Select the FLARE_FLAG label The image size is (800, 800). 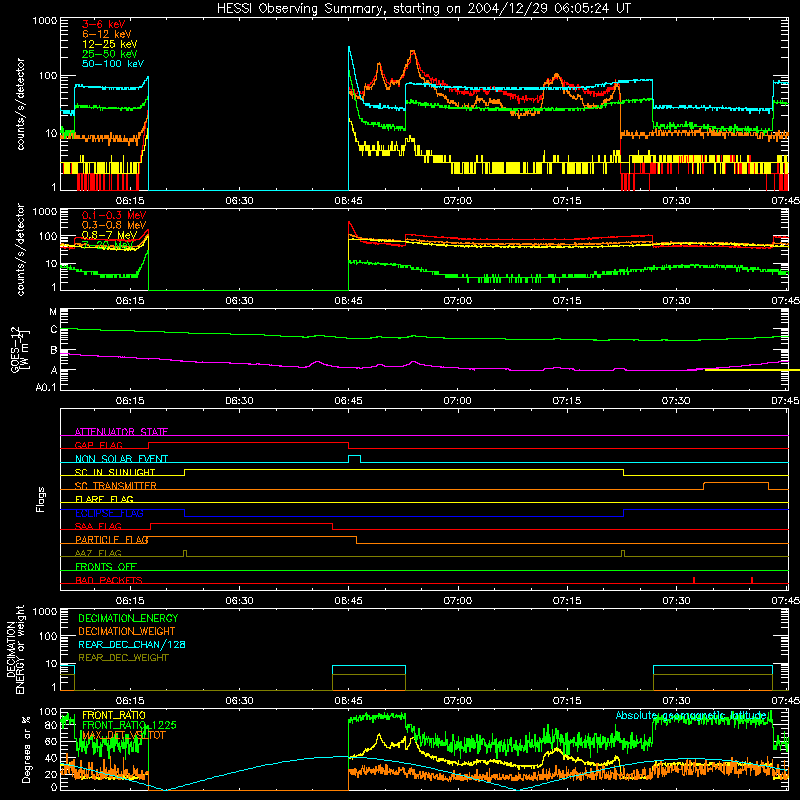(104, 499)
